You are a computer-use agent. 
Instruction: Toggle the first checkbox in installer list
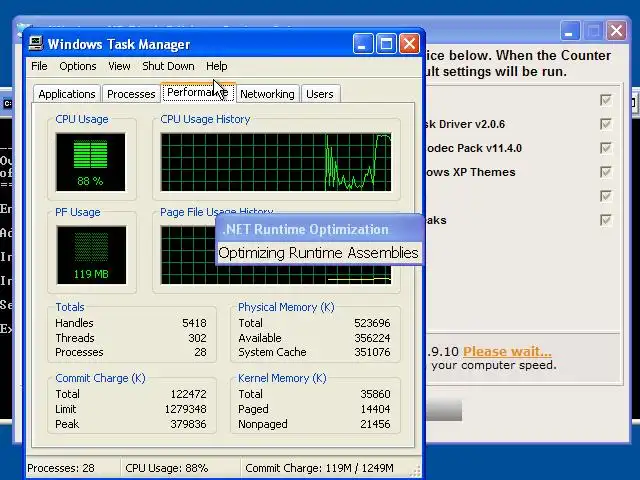(606, 100)
